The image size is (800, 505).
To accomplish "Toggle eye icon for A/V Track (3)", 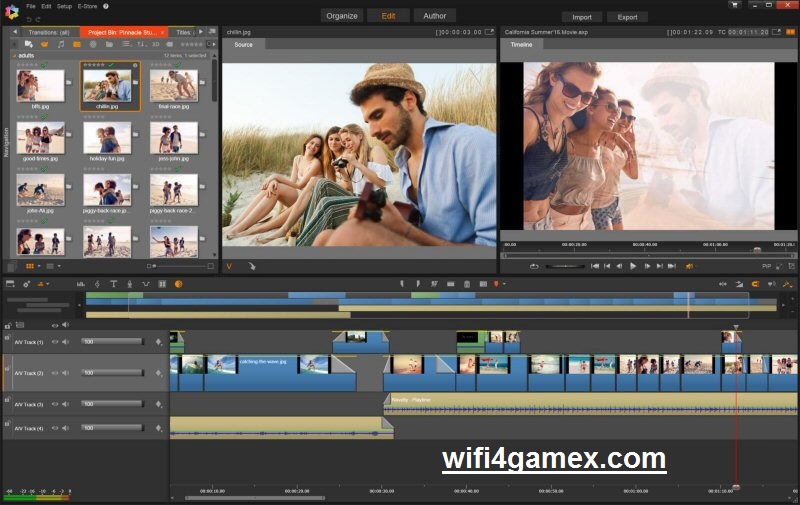I will click(x=55, y=404).
